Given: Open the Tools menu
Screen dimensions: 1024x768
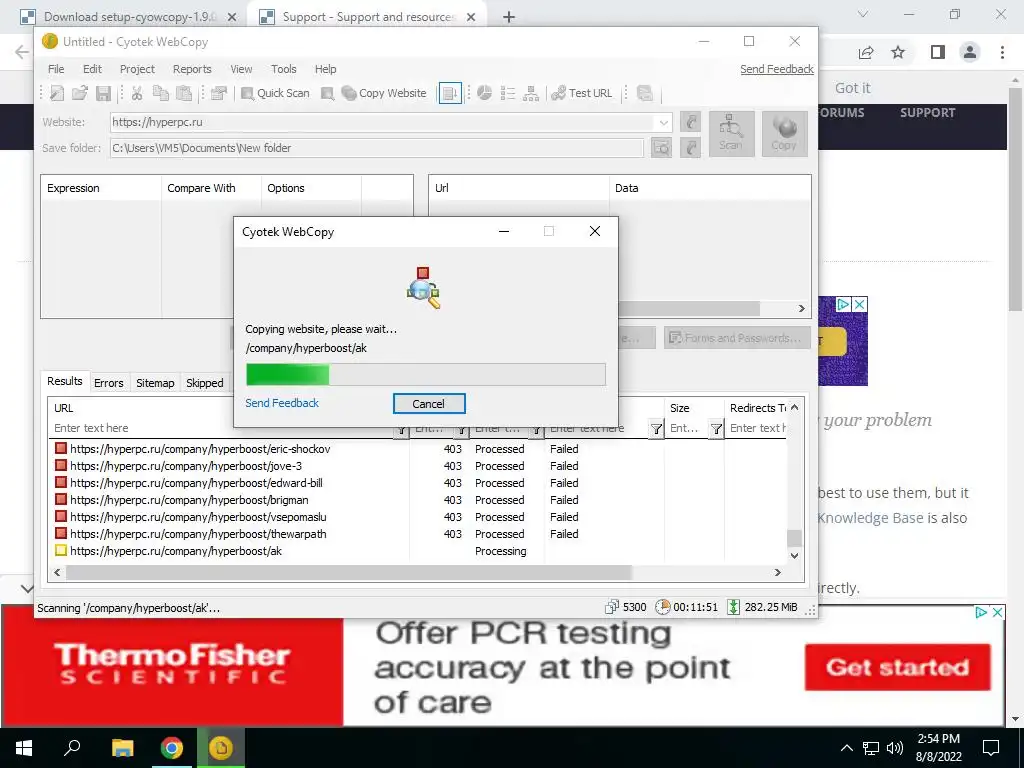Looking at the screenshot, I should point(283,69).
